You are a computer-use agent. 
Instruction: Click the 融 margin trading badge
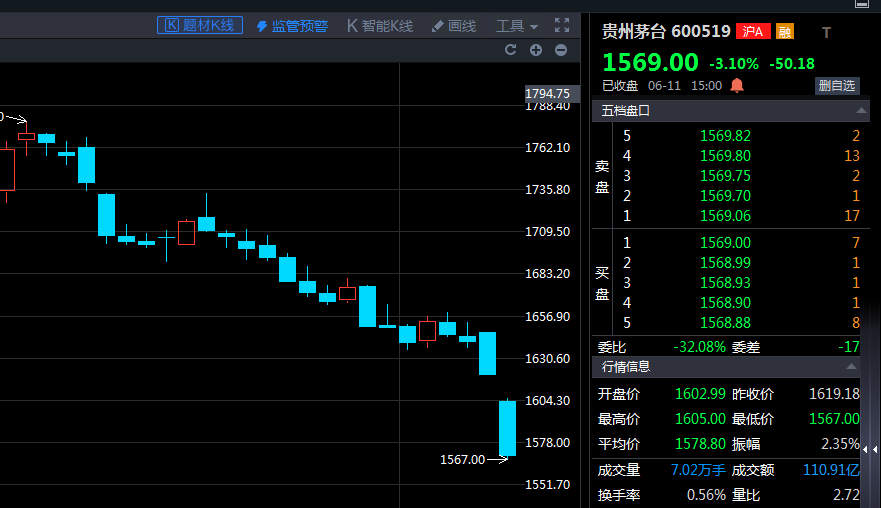pyautogui.click(x=785, y=31)
